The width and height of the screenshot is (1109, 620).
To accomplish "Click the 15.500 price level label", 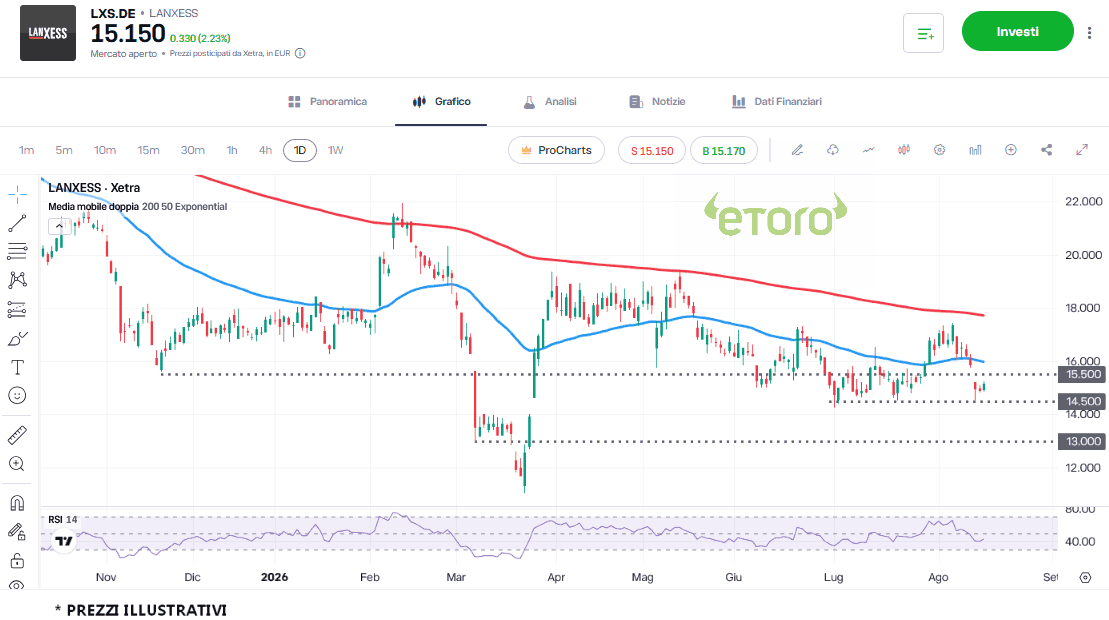I will point(1081,375).
